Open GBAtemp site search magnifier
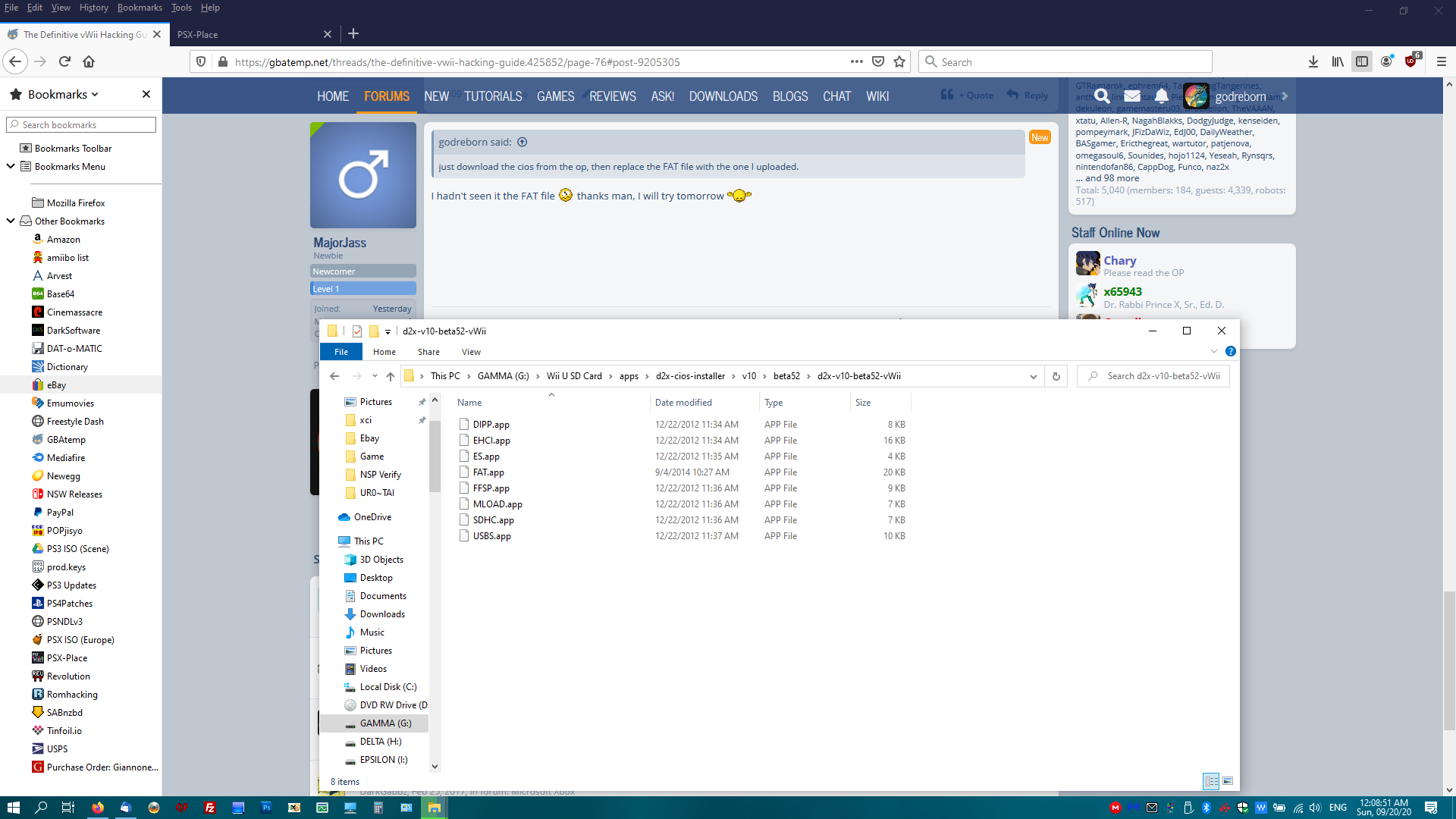Image resolution: width=1456 pixels, height=819 pixels. click(x=1102, y=96)
